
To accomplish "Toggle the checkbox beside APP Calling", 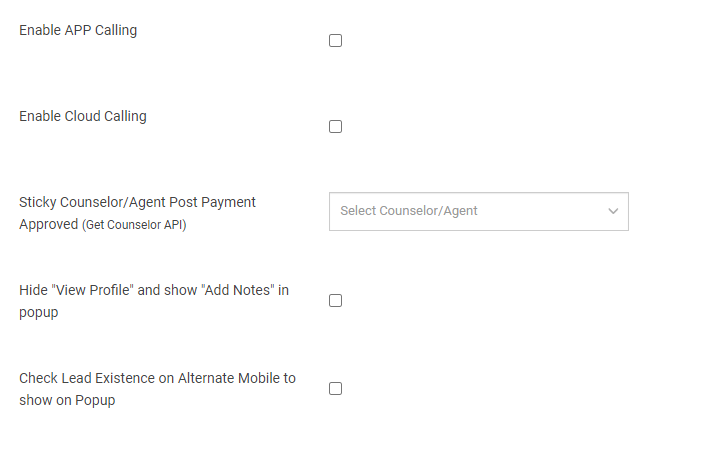I will [x=336, y=41].
